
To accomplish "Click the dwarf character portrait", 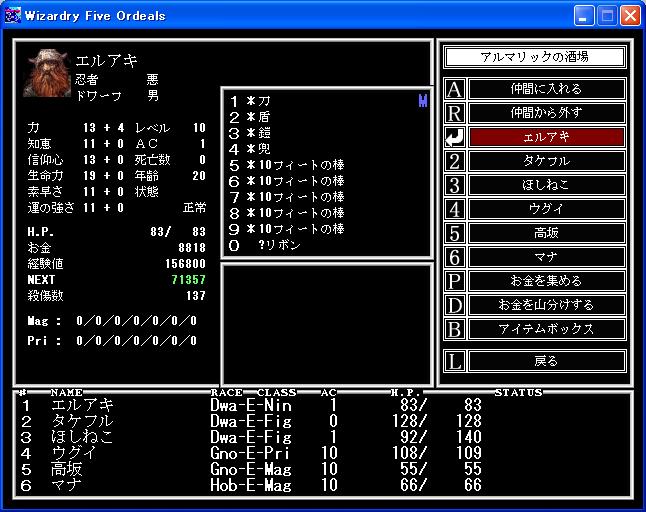I will coord(47,73).
